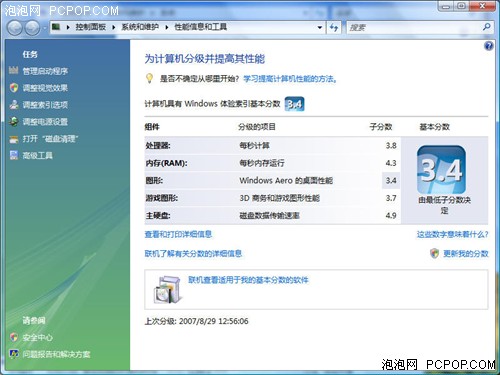The image size is (500, 375).
Task: Click the 查看和打印详细信息 link
Action: click(178, 234)
